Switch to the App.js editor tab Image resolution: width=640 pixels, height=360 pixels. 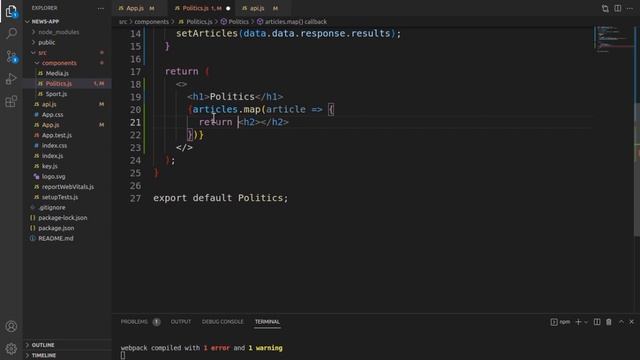[136, 8]
